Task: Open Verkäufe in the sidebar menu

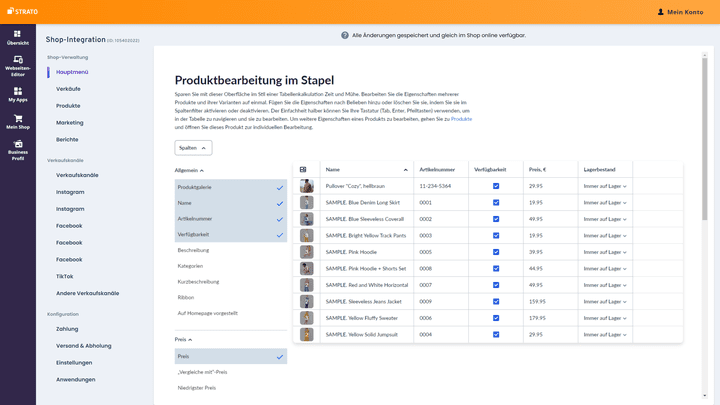Action: 69,89
